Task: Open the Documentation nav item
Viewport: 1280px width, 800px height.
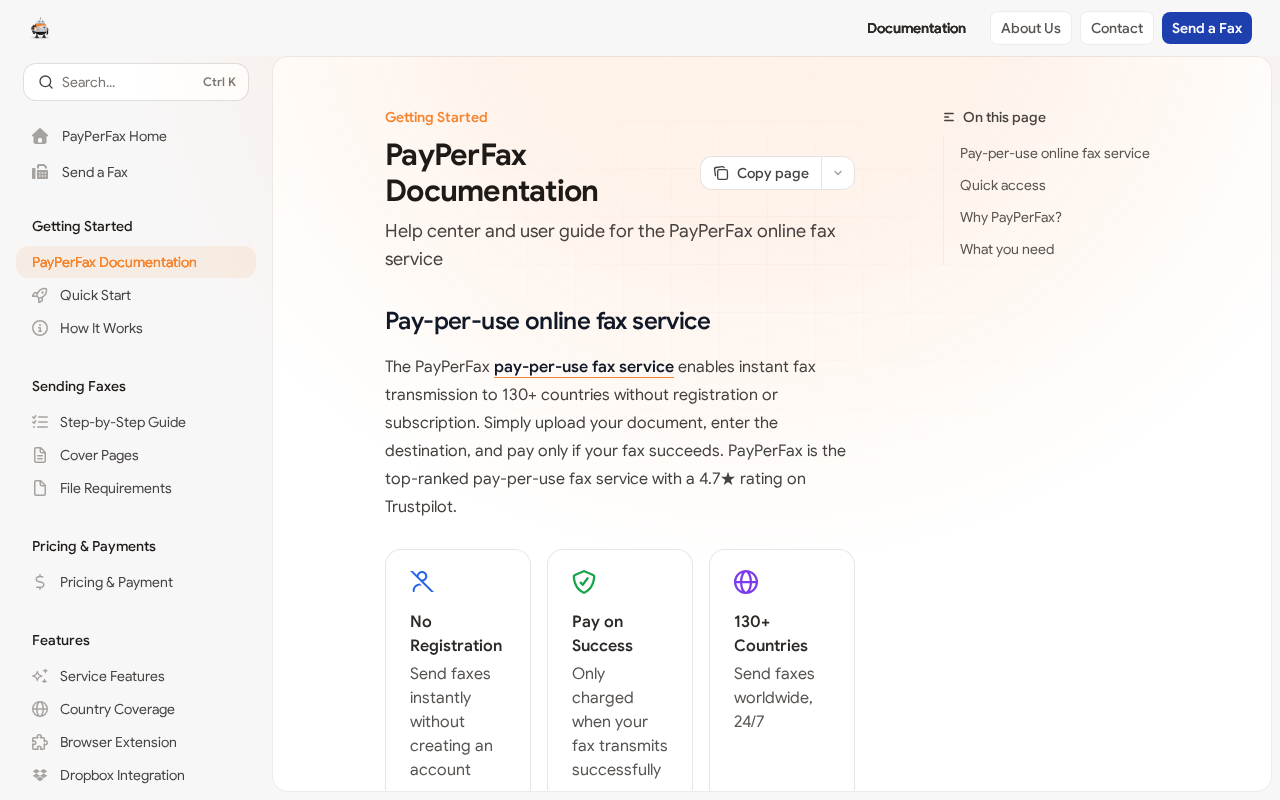Action: [916, 28]
